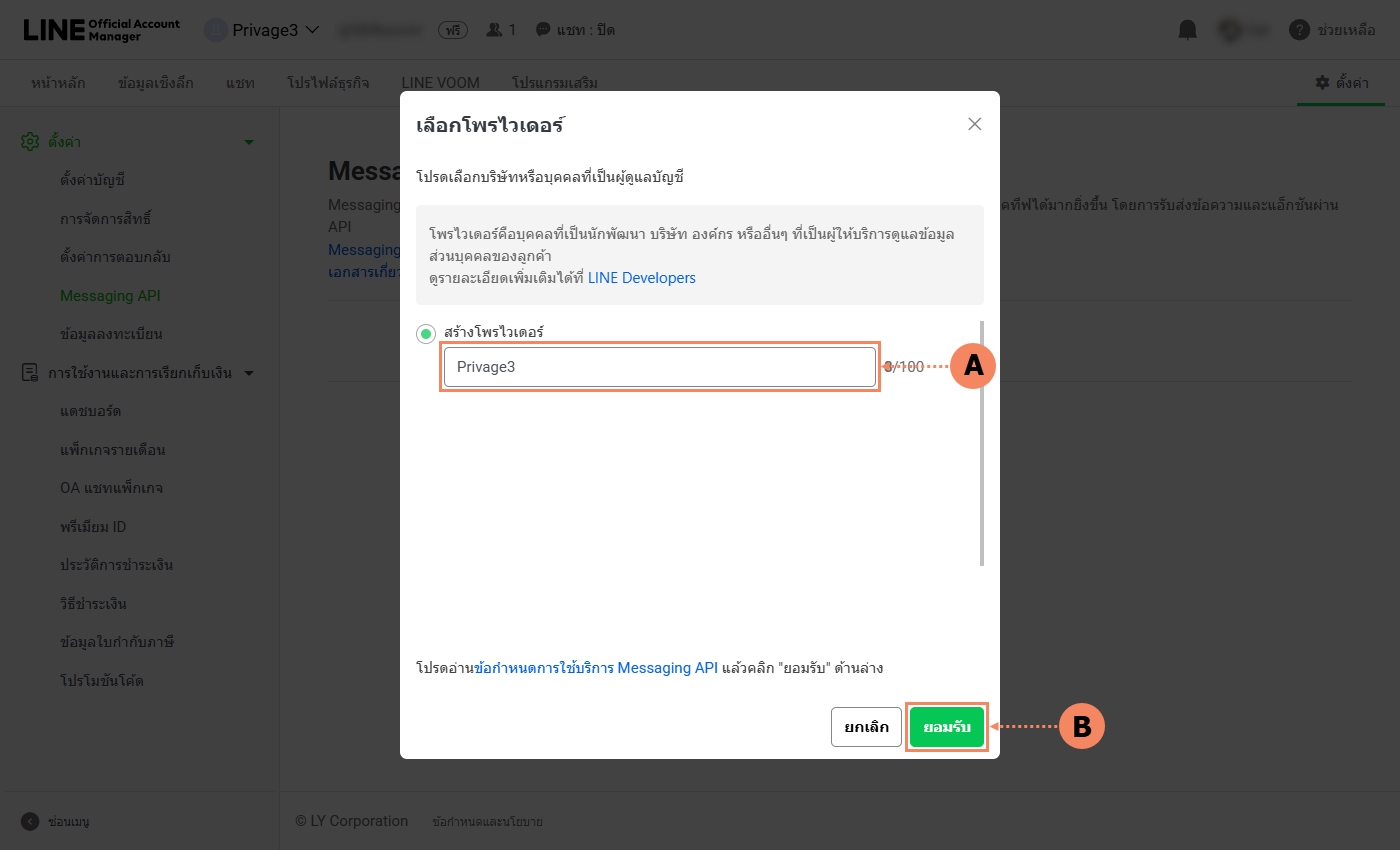
Task: Collapse the settings section in sidebar
Action: pos(249,142)
